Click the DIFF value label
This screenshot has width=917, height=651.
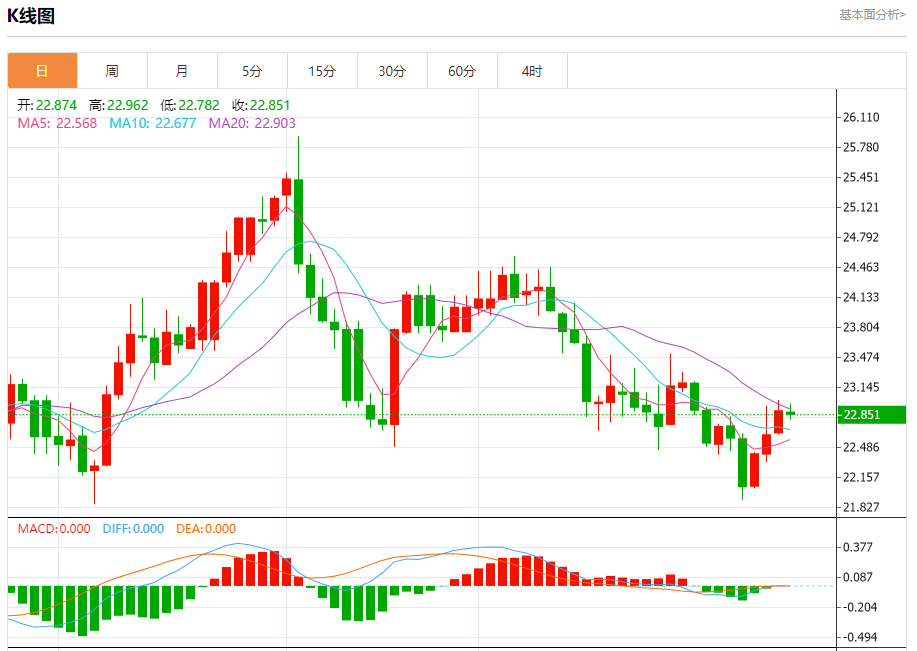(133, 529)
